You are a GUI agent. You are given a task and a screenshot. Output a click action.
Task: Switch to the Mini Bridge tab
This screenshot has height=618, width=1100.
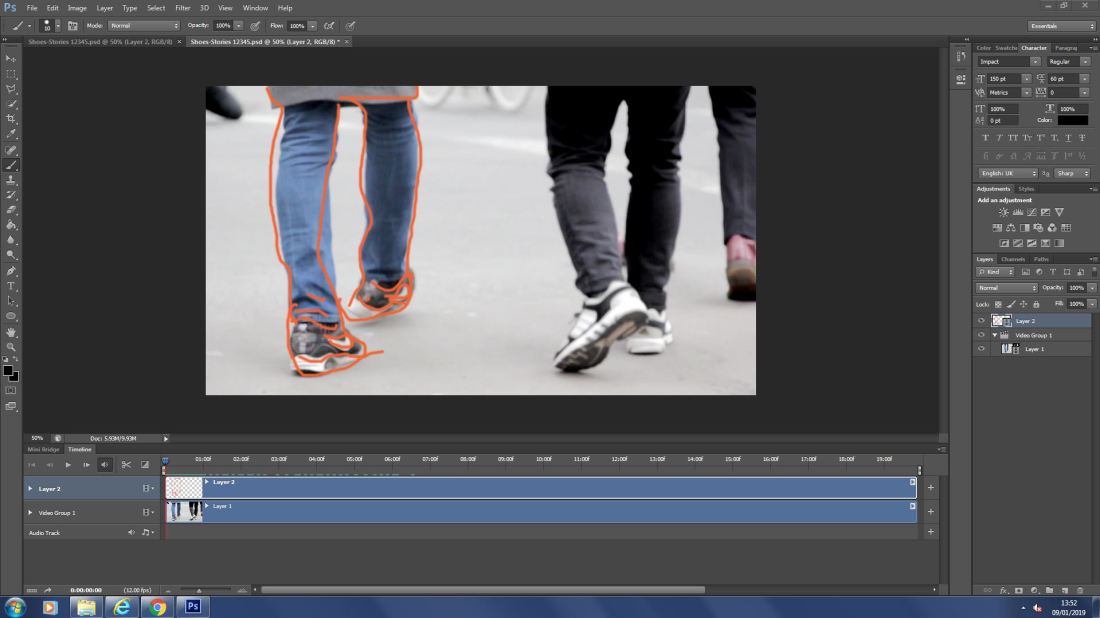pyautogui.click(x=44, y=449)
